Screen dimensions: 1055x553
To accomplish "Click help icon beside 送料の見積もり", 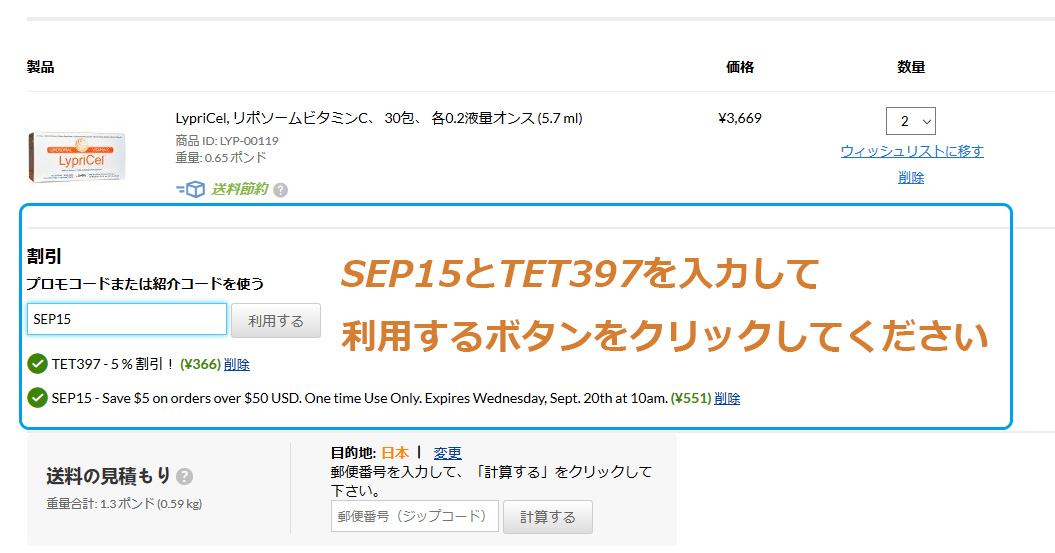I will pos(184,476).
